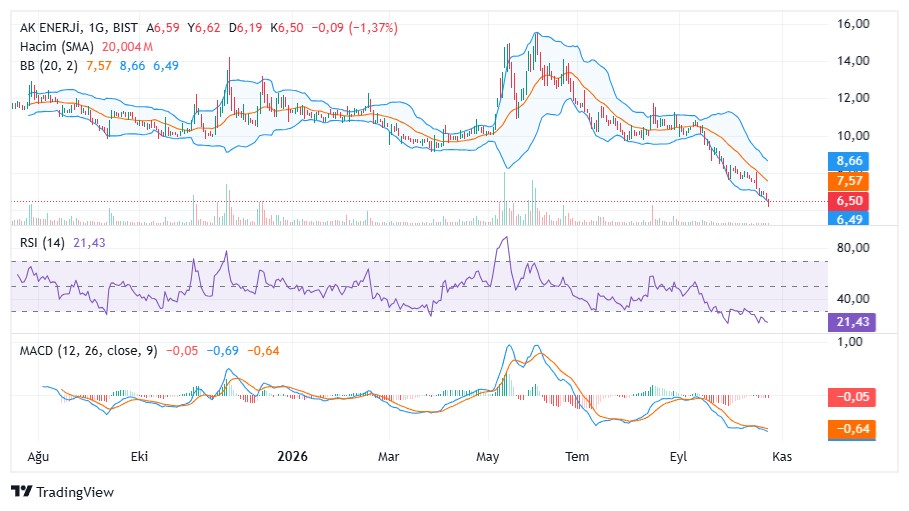The width and height of the screenshot is (909, 511).
Task: Click the 2026 label on time axis
Action: click(x=292, y=456)
